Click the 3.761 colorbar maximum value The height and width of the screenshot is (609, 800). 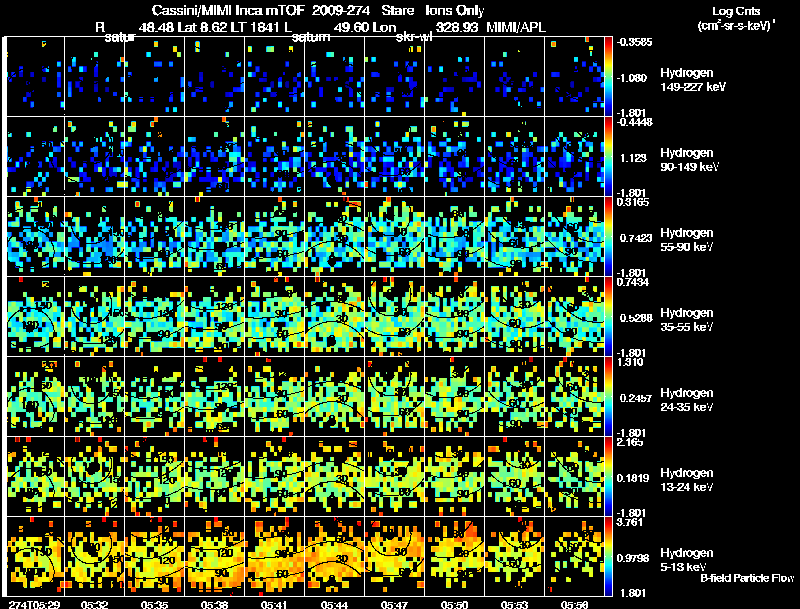[x=630, y=522]
